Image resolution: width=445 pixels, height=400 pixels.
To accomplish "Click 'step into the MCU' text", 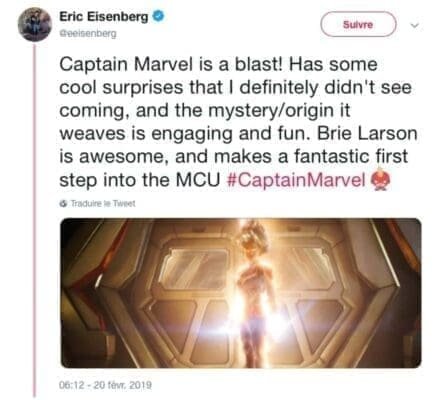I will pos(140,180).
